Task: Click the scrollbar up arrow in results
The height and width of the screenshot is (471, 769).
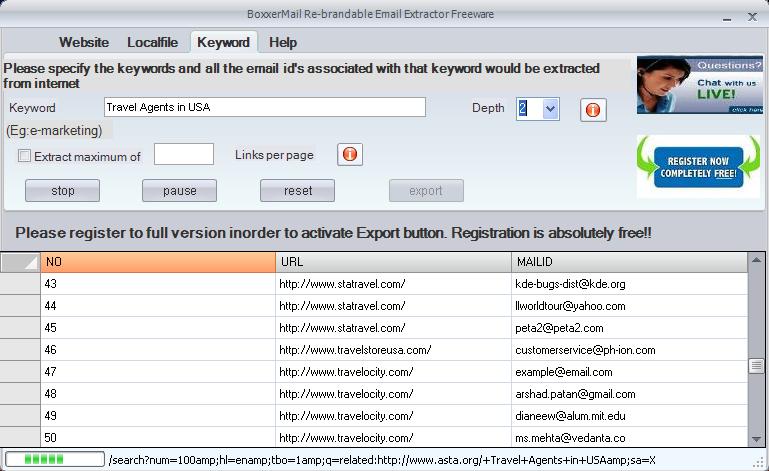Action: click(x=756, y=260)
